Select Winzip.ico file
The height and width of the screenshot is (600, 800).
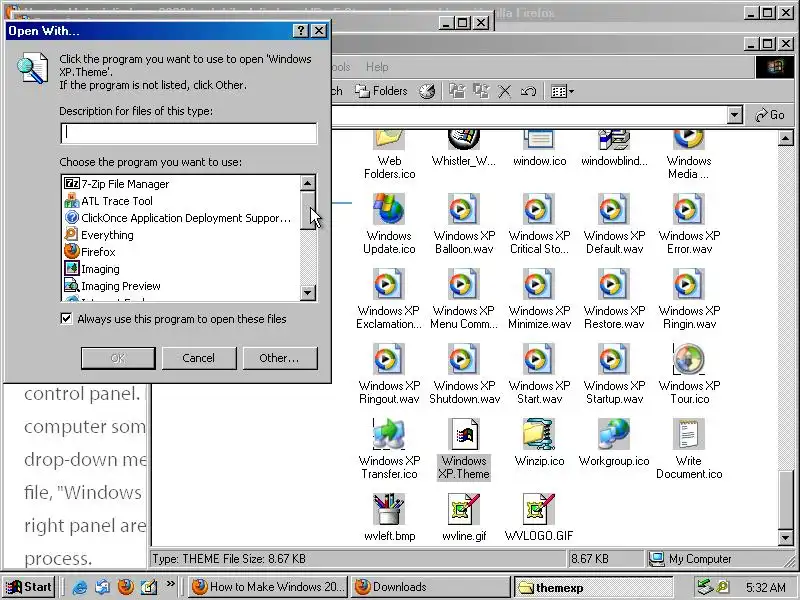[x=539, y=443]
